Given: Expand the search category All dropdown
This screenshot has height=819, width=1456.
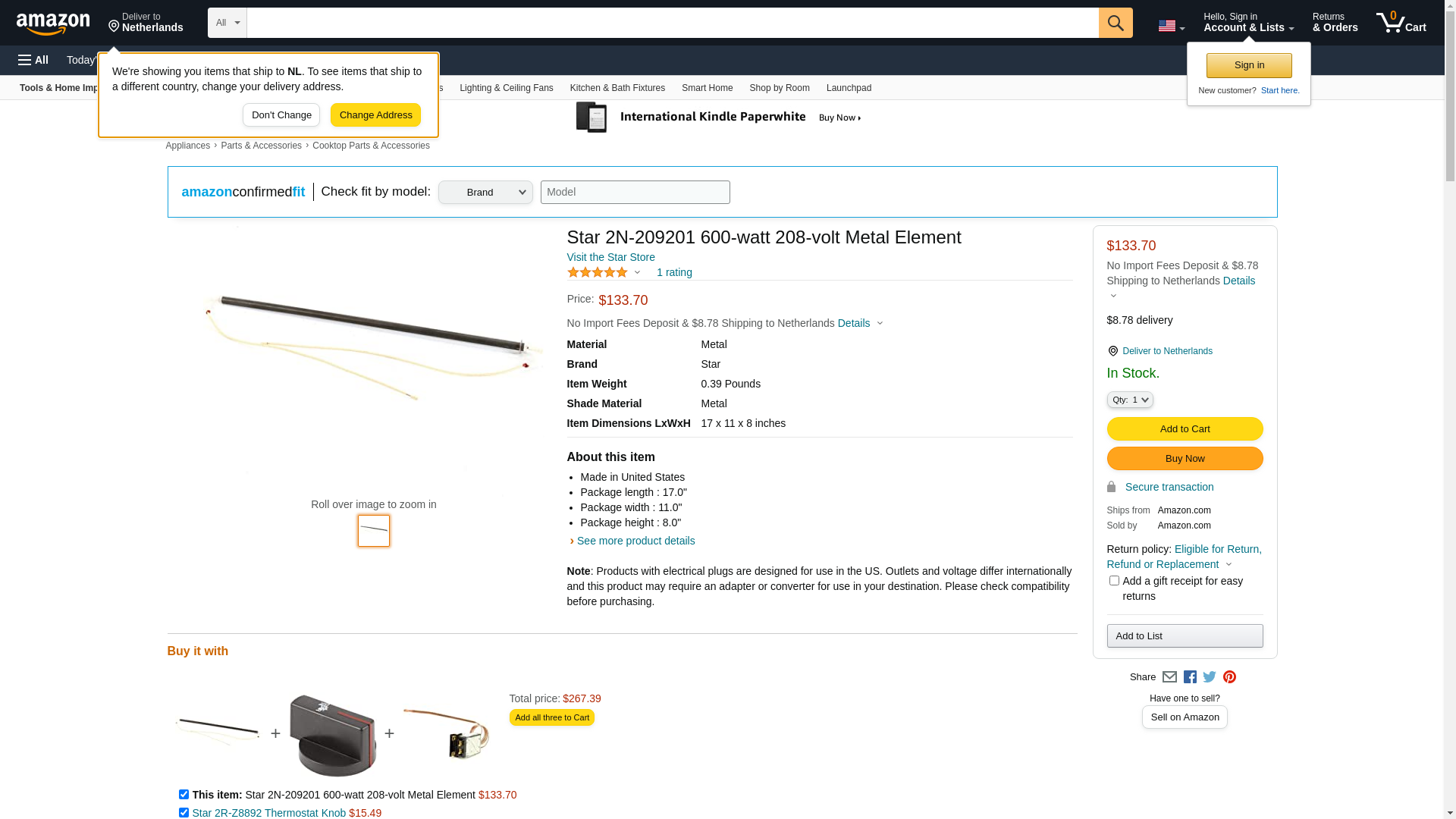Looking at the screenshot, I should coord(227,23).
